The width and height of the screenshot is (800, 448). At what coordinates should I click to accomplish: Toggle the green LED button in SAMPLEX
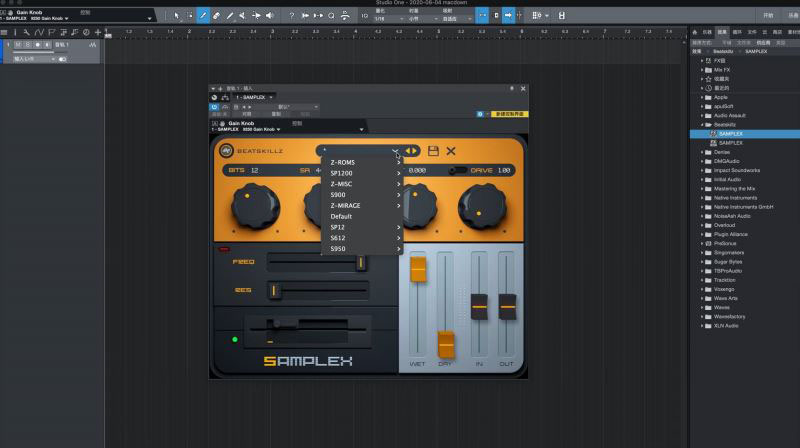[235, 339]
